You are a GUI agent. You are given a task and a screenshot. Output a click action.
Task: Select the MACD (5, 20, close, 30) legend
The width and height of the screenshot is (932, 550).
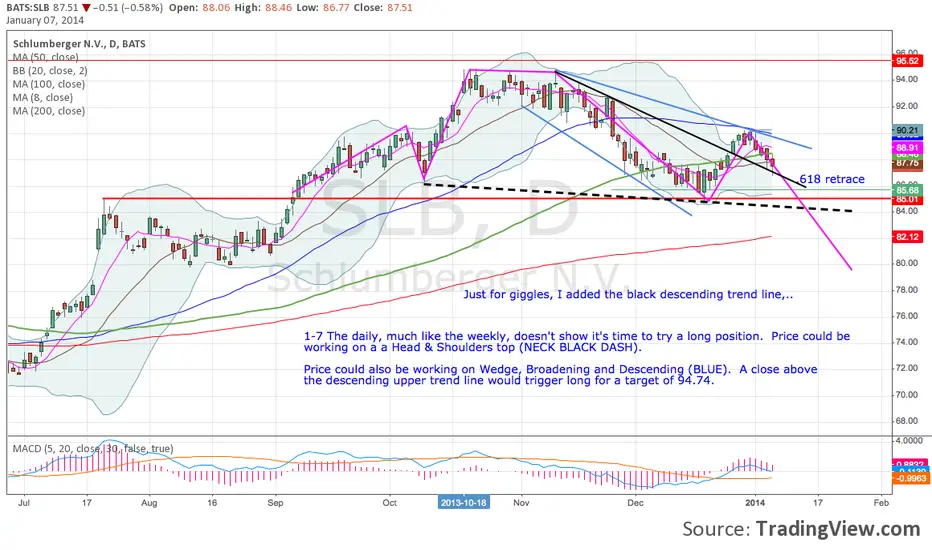tap(93, 449)
